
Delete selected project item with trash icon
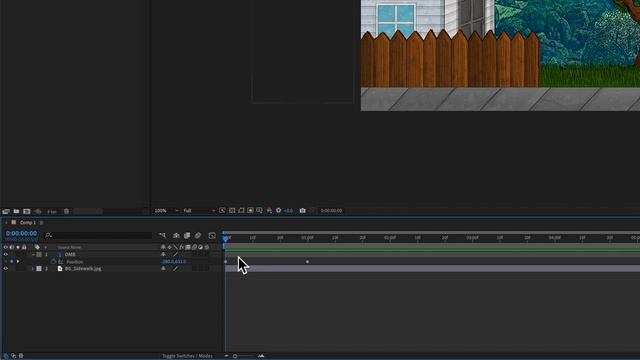[x=66, y=211]
